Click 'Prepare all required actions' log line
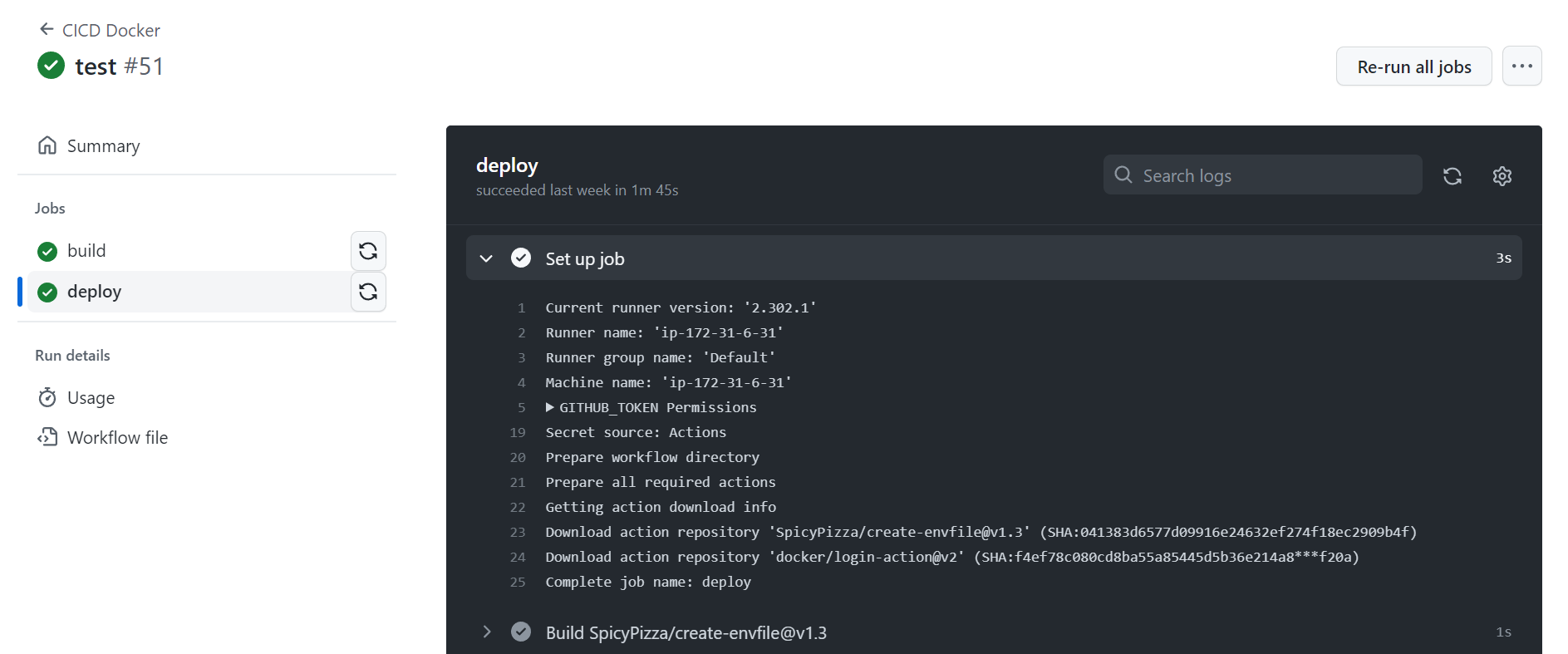 point(661,482)
